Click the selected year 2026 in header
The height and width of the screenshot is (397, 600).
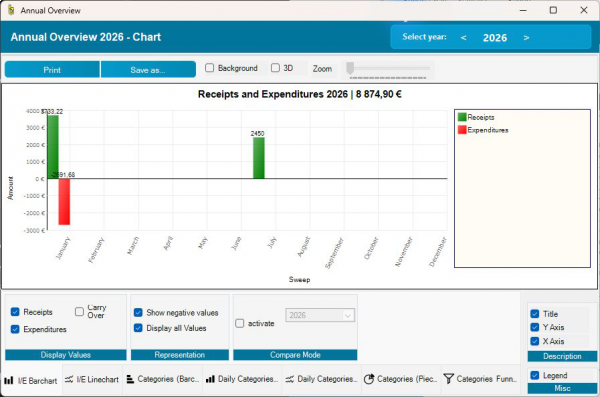[495, 38]
